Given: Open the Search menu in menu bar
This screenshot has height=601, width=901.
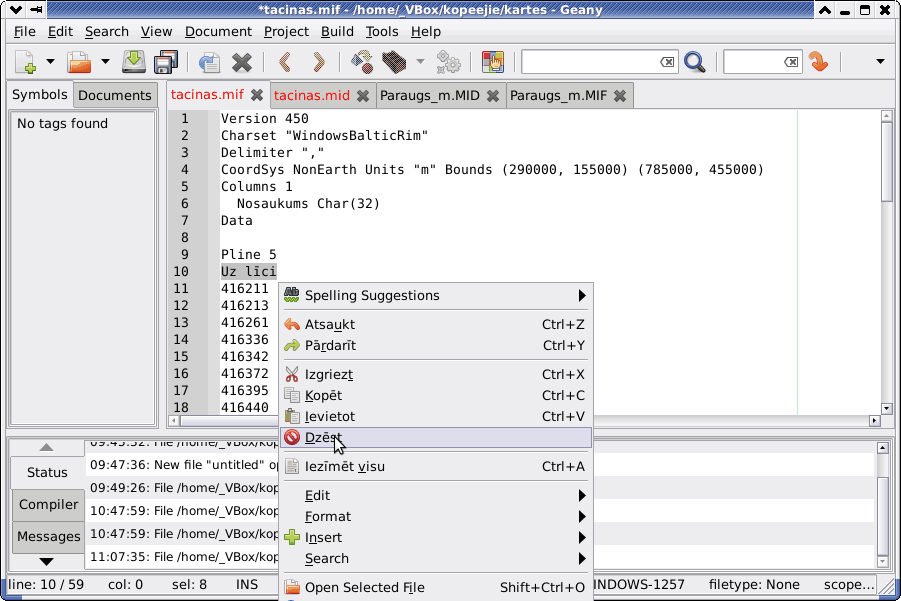Looking at the screenshot, I should 107,32.
